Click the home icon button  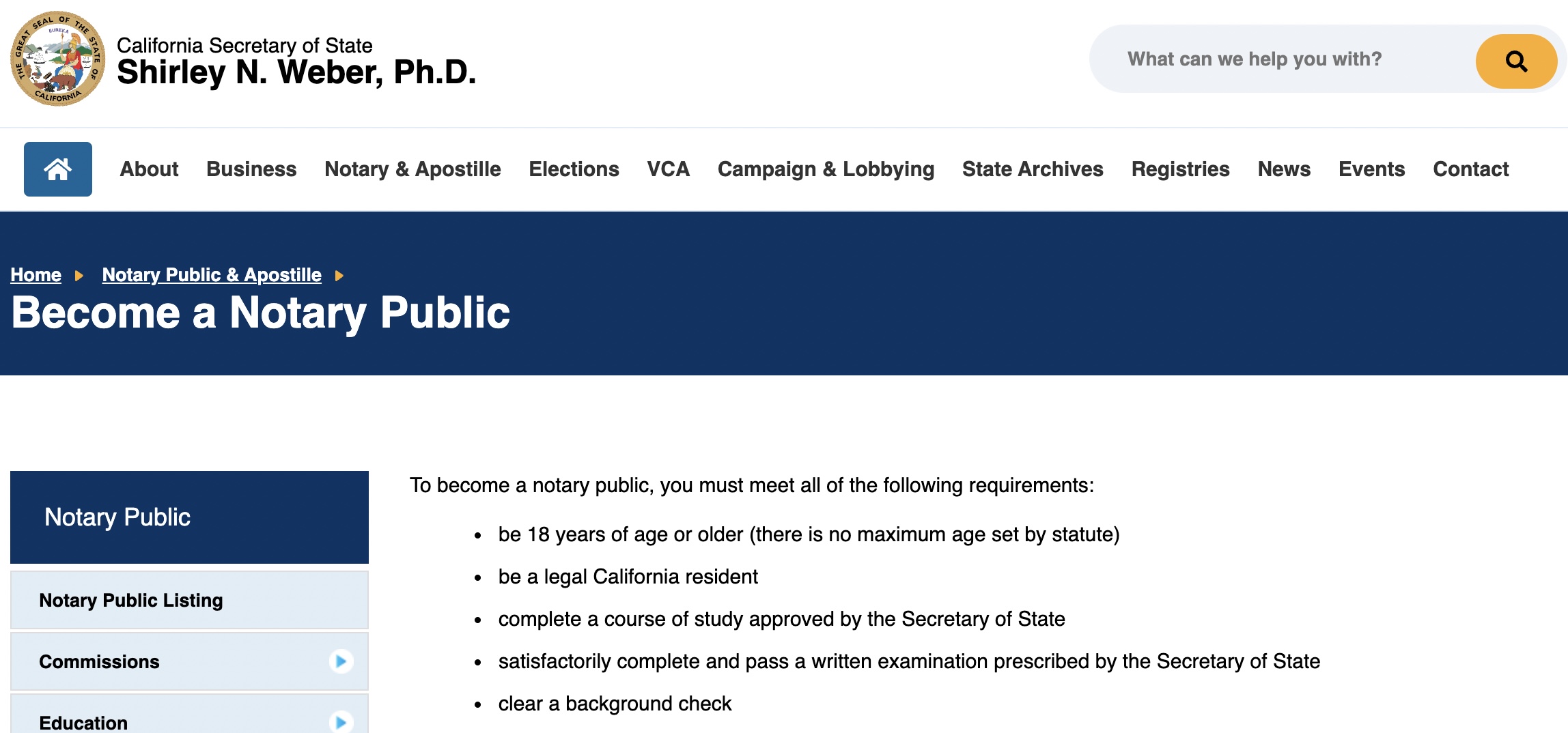point(58,169)
